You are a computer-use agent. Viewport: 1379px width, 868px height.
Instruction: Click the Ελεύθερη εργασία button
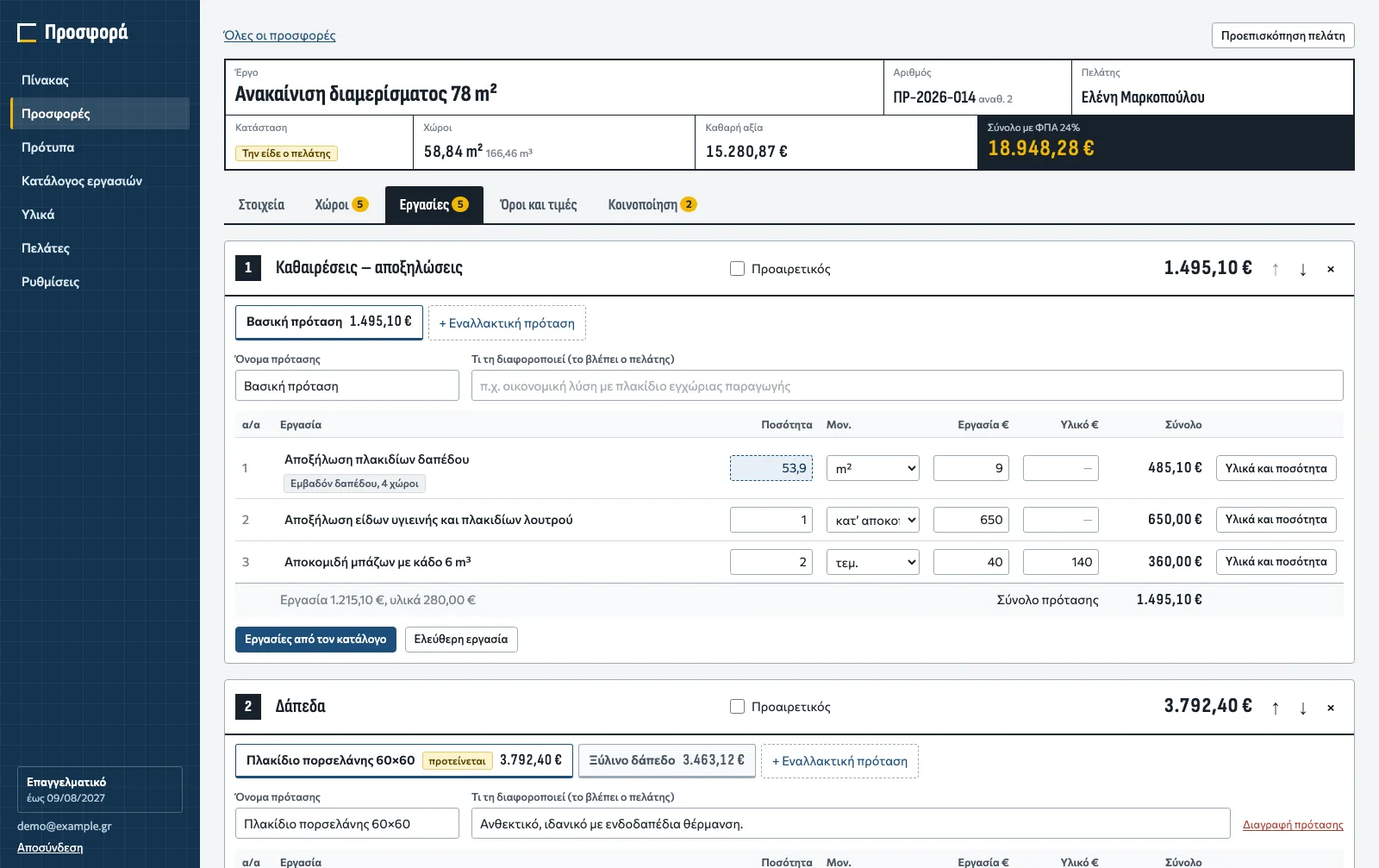[461, 640]
